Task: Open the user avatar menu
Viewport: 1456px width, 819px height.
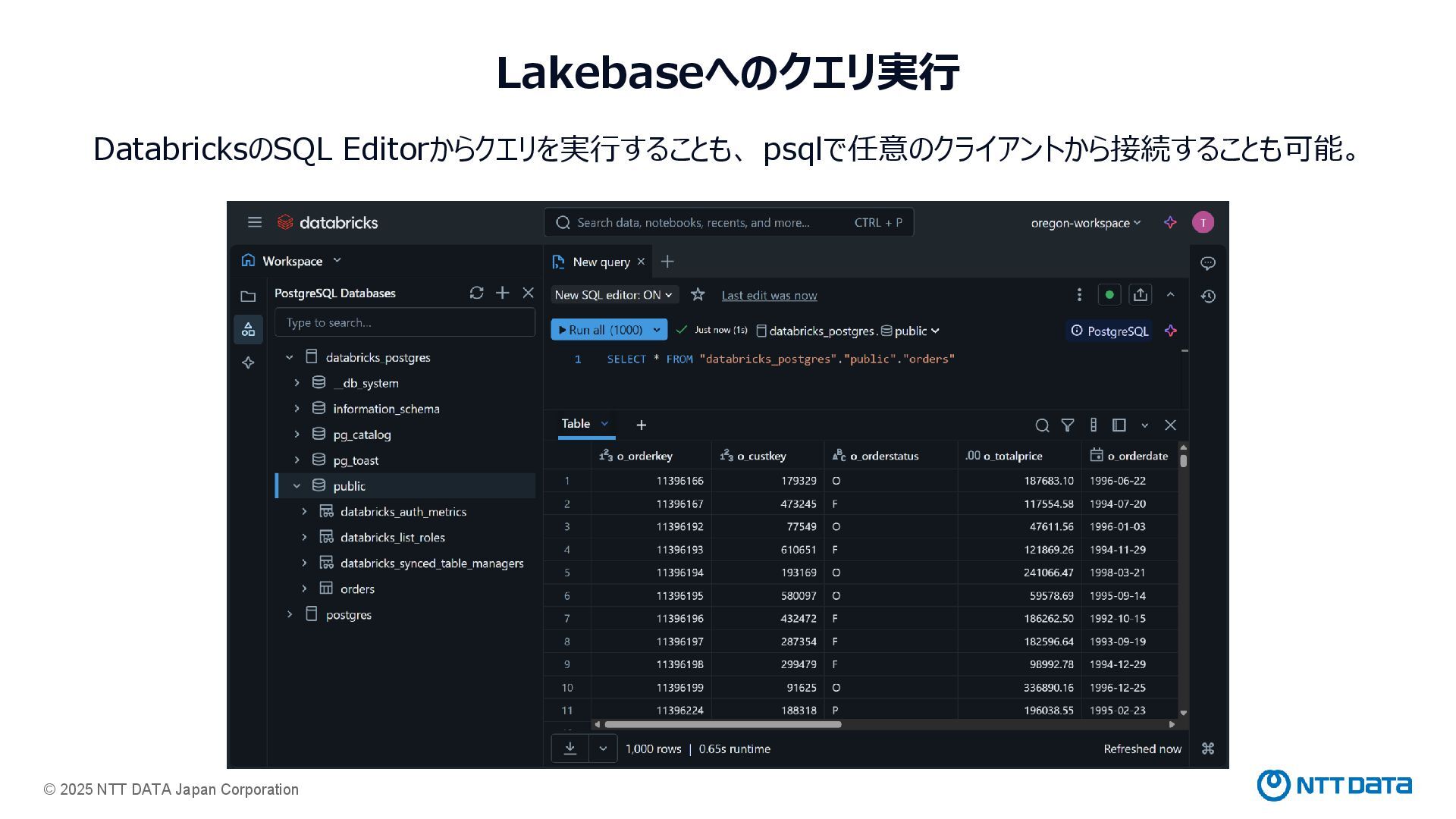Action: [x=1203, y=222]
